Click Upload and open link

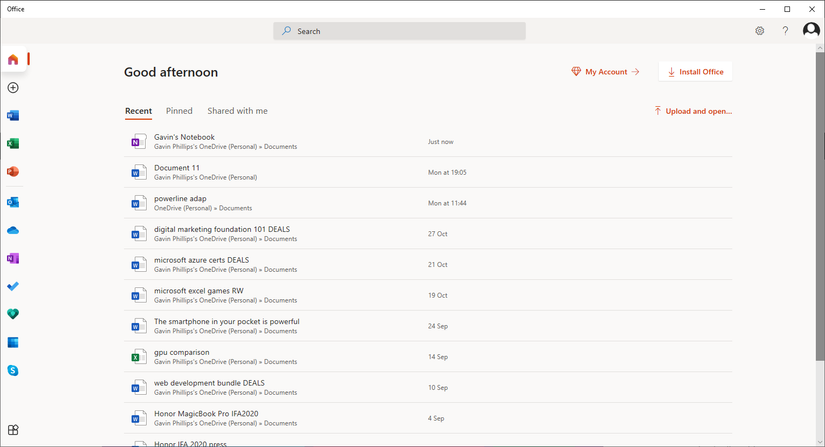coord(692,111)
